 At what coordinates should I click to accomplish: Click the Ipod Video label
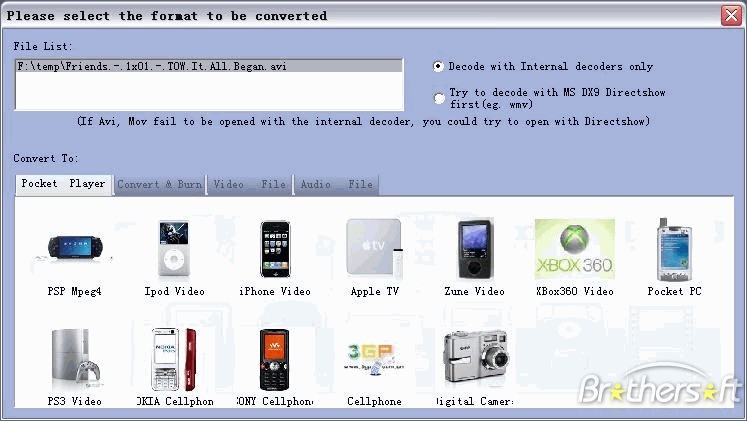point(174,291)
